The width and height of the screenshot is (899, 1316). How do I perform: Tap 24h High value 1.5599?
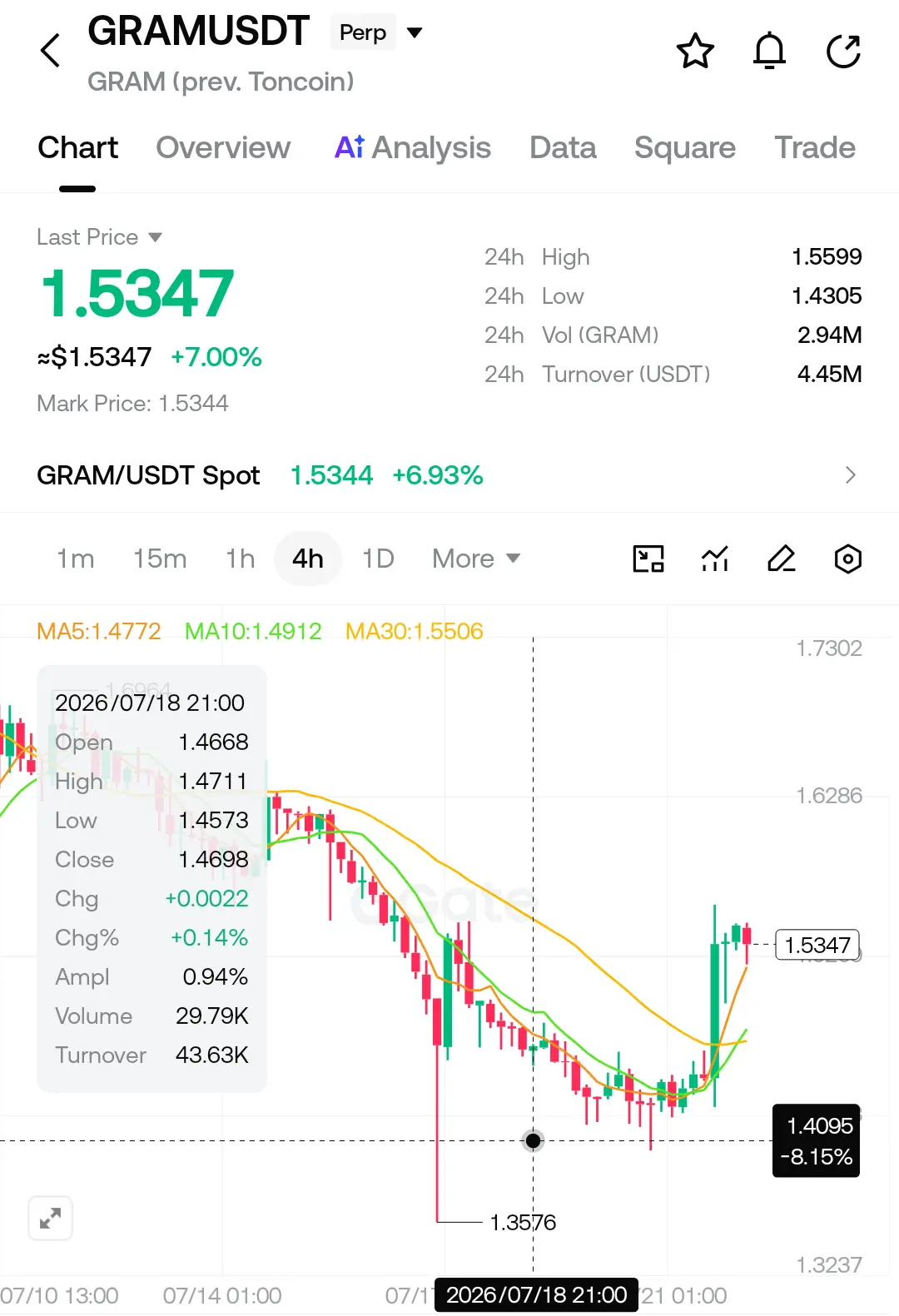pyautogui.click(x=827, y=256)
